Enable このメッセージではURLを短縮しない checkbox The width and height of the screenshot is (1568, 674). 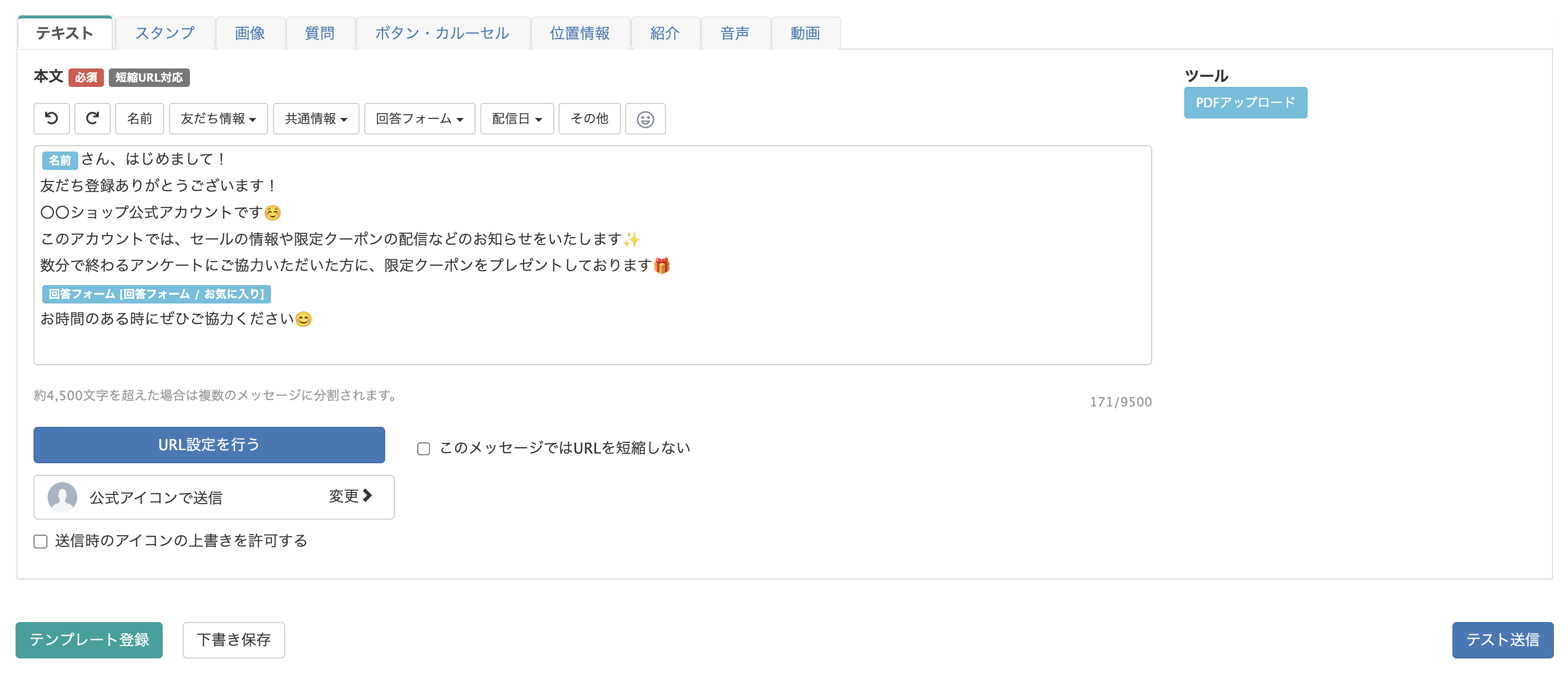coord(424,449)
